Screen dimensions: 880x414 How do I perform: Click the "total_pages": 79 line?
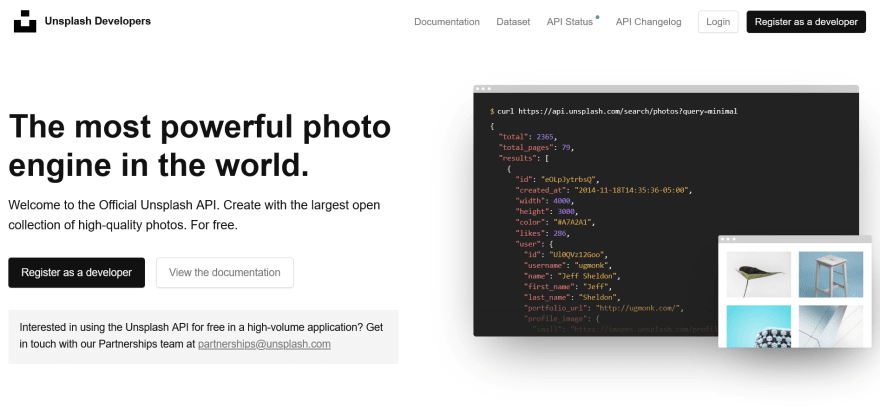(536, 148)
